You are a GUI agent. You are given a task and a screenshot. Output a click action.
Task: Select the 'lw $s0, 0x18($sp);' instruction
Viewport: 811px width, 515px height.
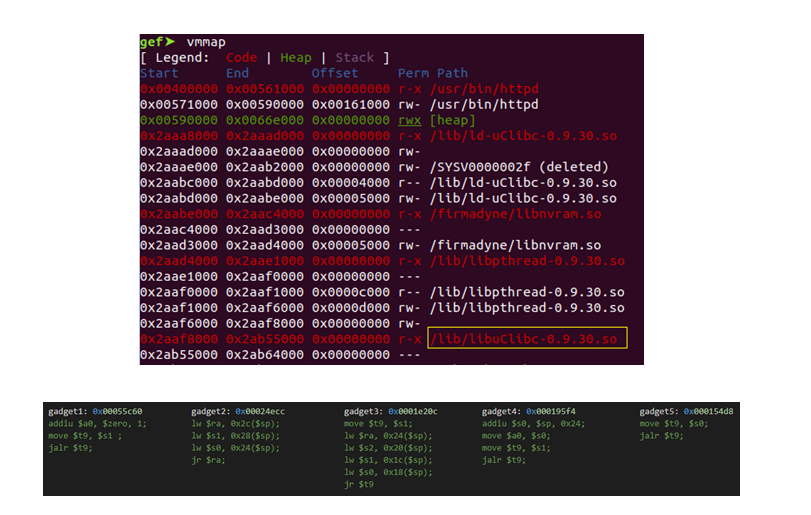point(388,472)
